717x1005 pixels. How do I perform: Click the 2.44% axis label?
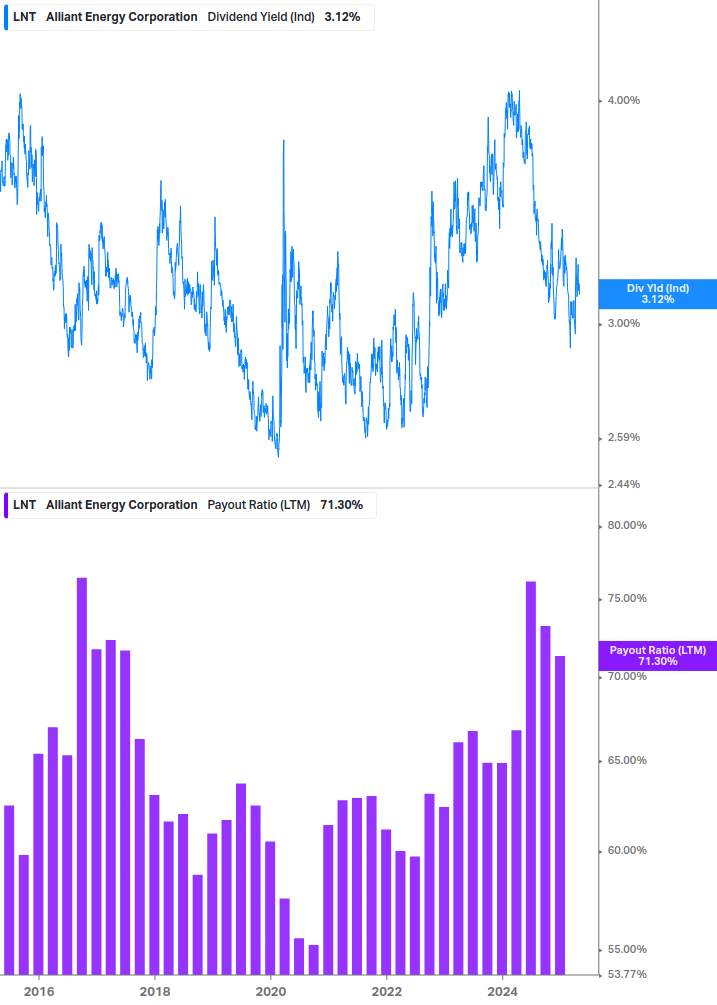pos(623,485)
